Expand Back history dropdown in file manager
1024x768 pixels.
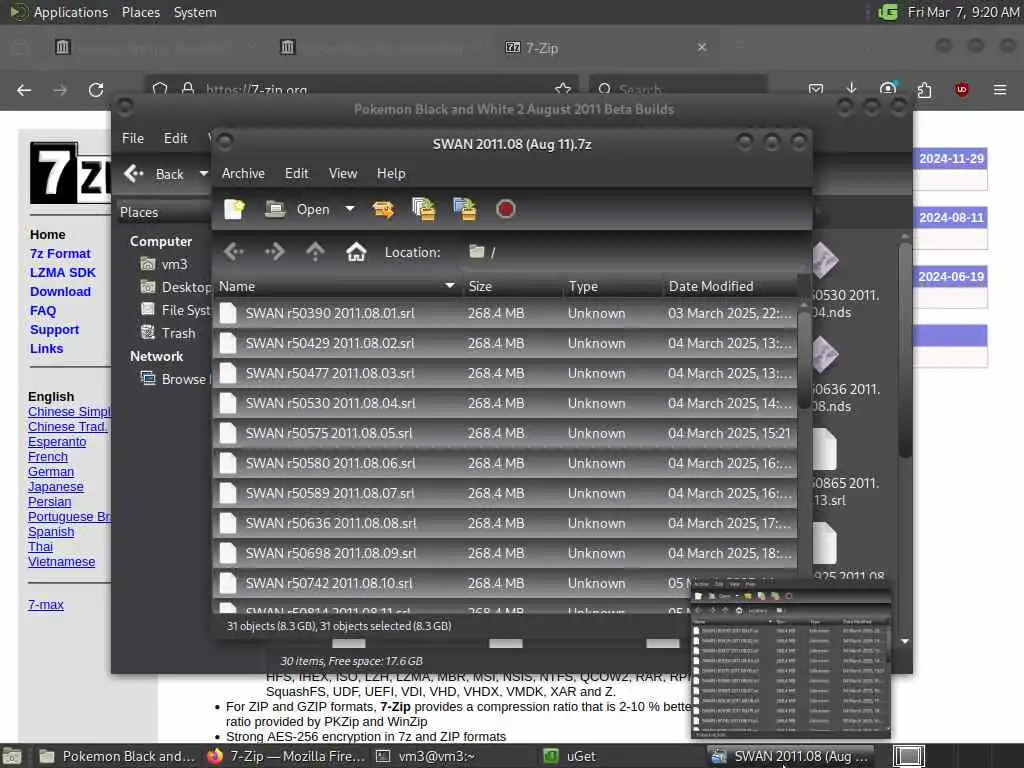click(x=203, y=174)
